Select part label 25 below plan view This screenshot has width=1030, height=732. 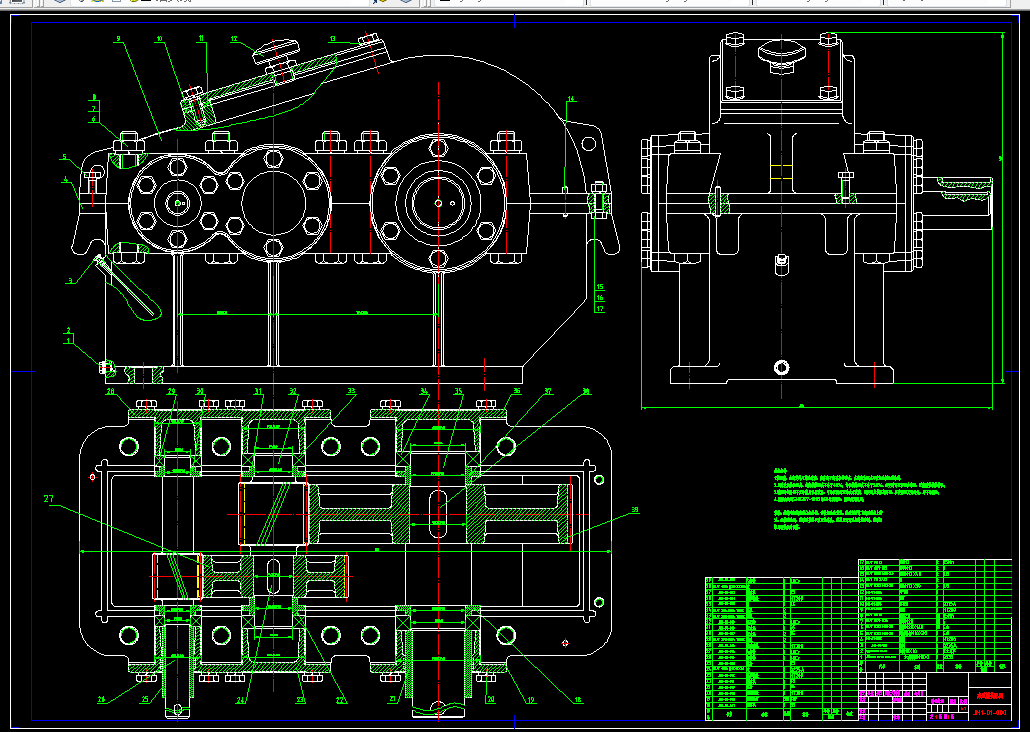[x=145, y=700]
